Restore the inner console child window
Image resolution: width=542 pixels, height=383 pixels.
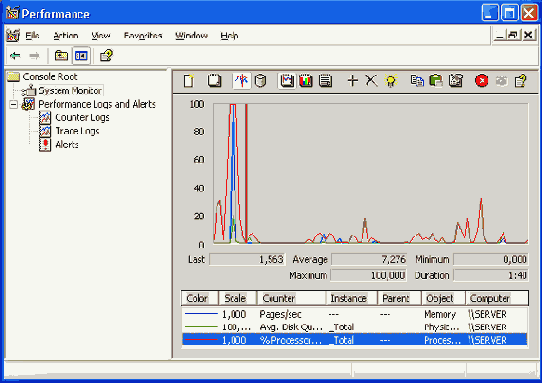[x=514, y=35]
